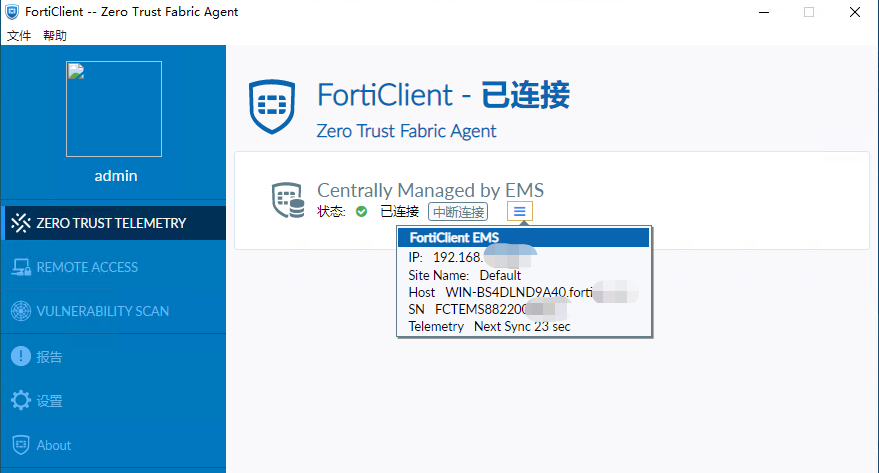Click the admin username label
Image resolution: width=879 pixels, height=473 pixels.
click(115, 176)
